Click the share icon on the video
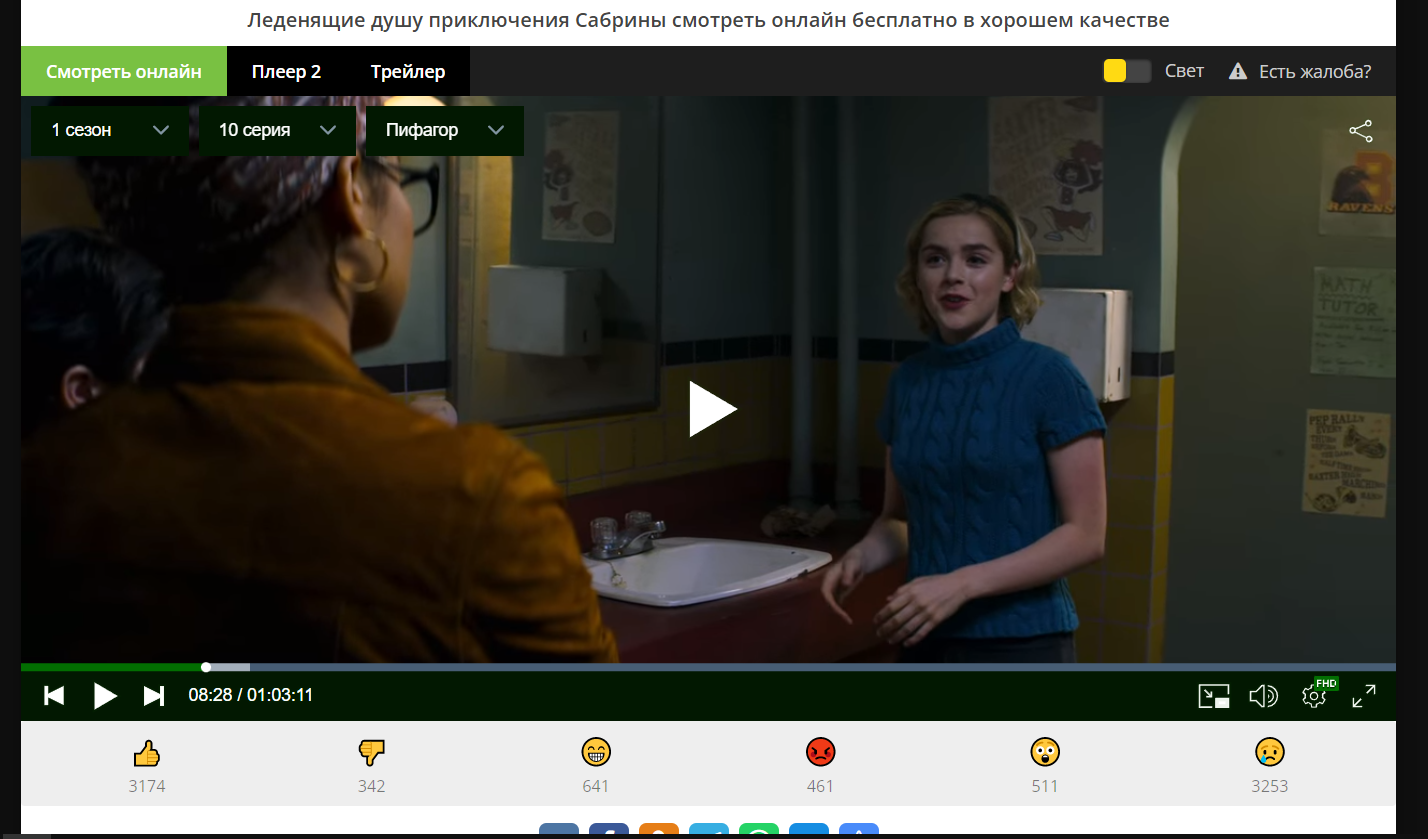Viewport: 1428px width, 839px height. (x=1361, y=131)
